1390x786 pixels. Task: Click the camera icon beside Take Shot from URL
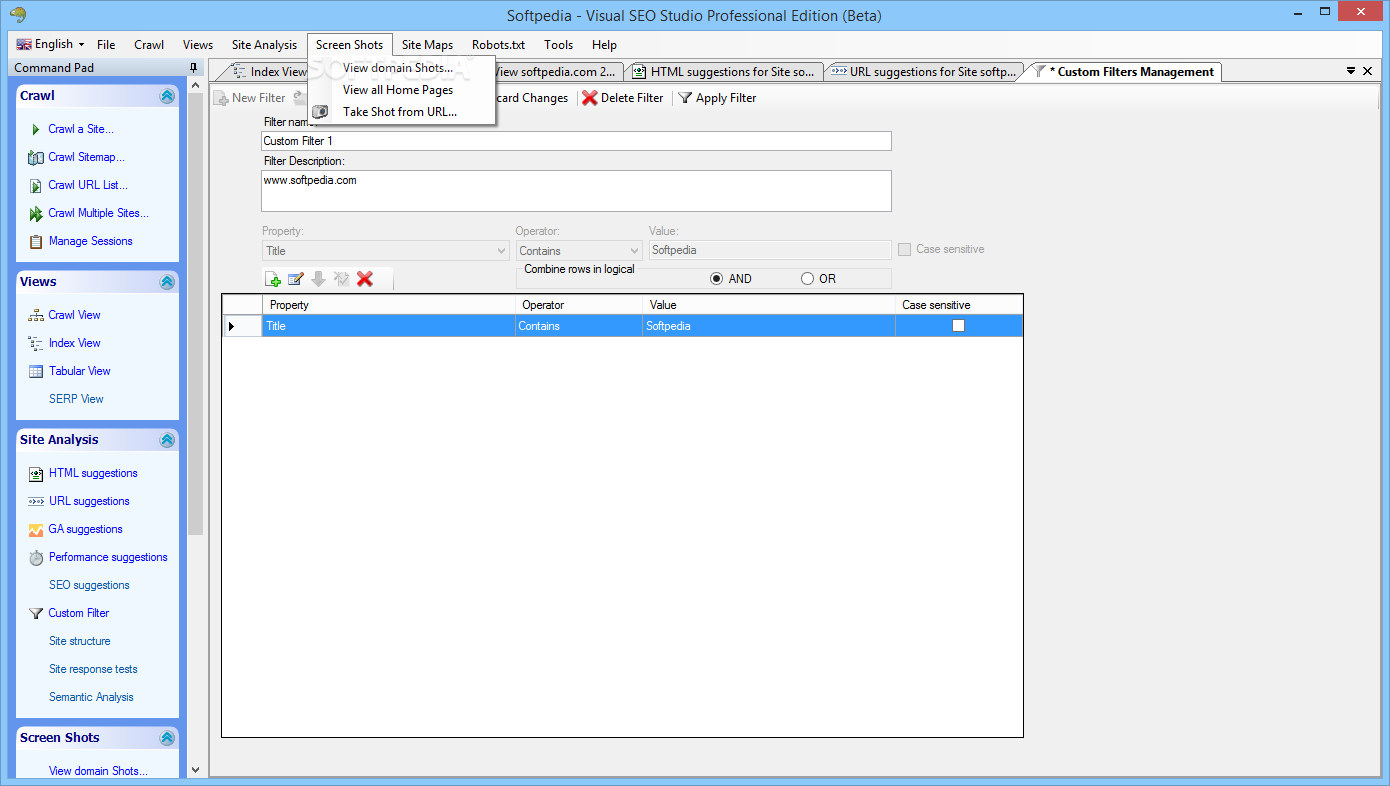320,112
